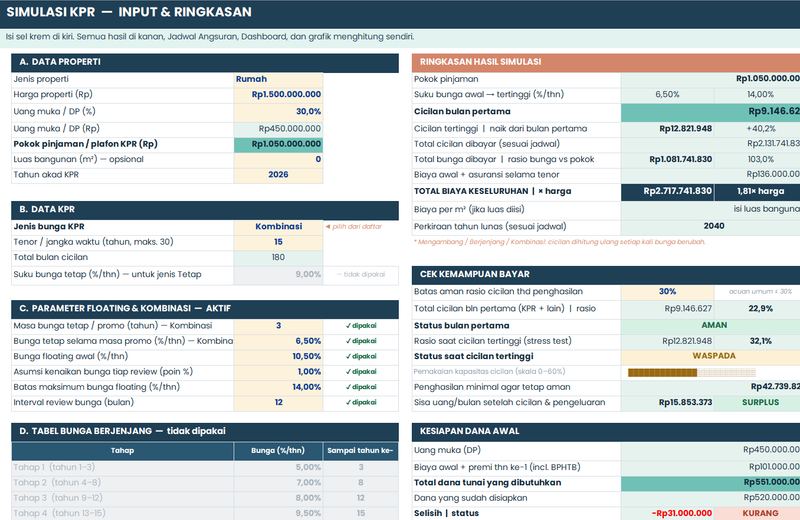Click the Pemakaian kapasitas cicilan progress bar
Screen dimensions: 800x520
(692, 373)
